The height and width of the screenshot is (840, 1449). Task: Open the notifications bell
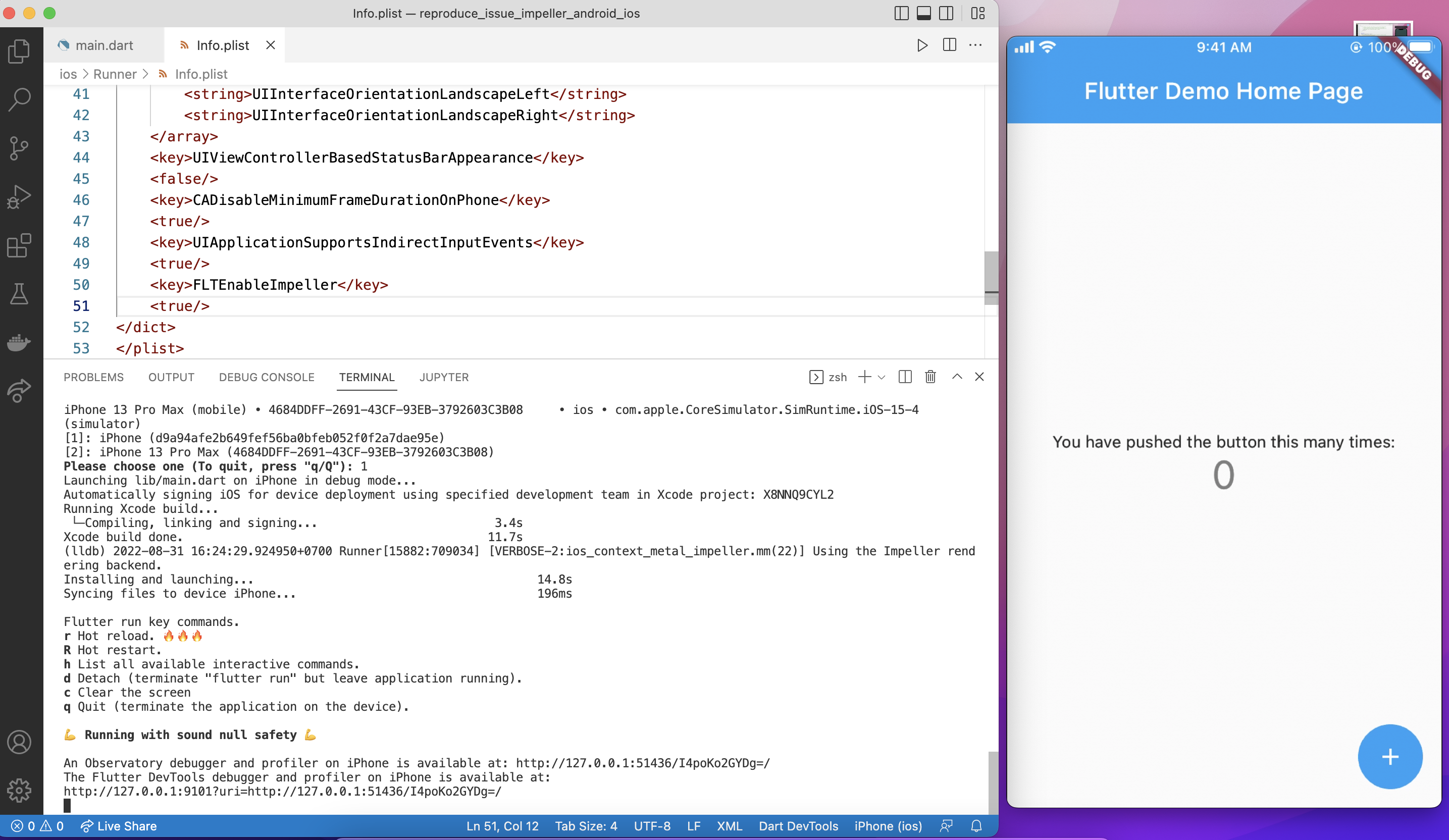(x=977, y=826)
